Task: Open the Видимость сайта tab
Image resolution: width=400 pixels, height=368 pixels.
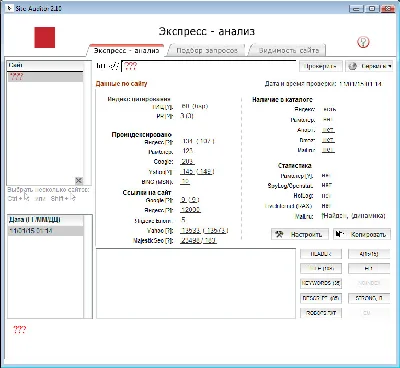Action: [x=289, y=50]
